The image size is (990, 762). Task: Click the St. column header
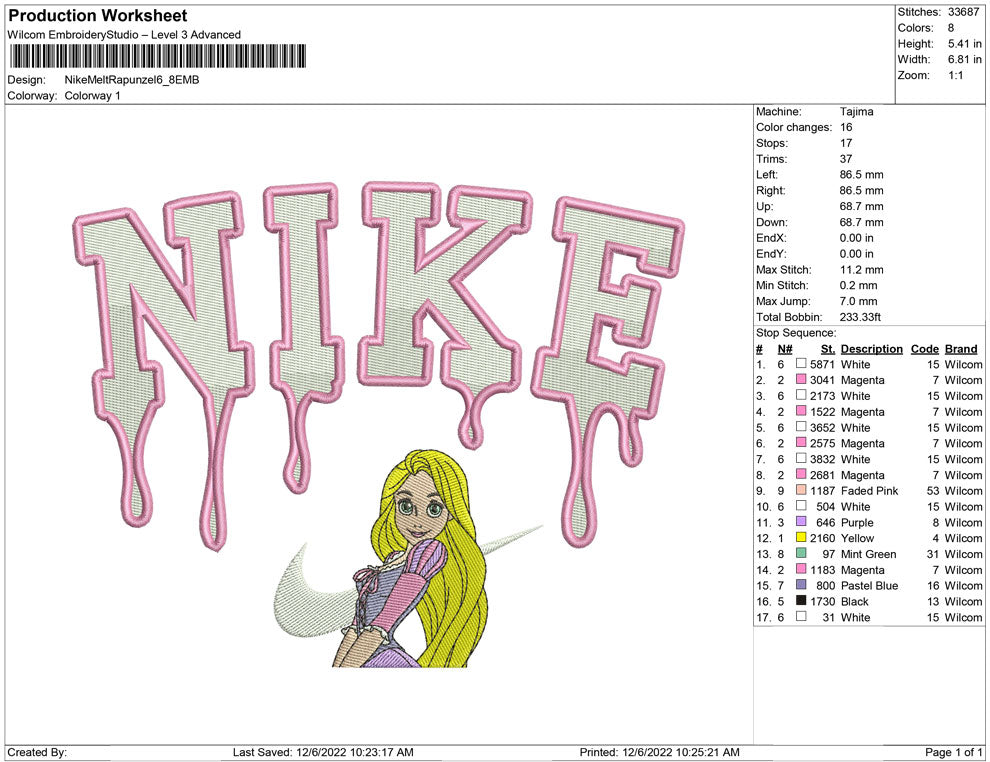(828, 348)
